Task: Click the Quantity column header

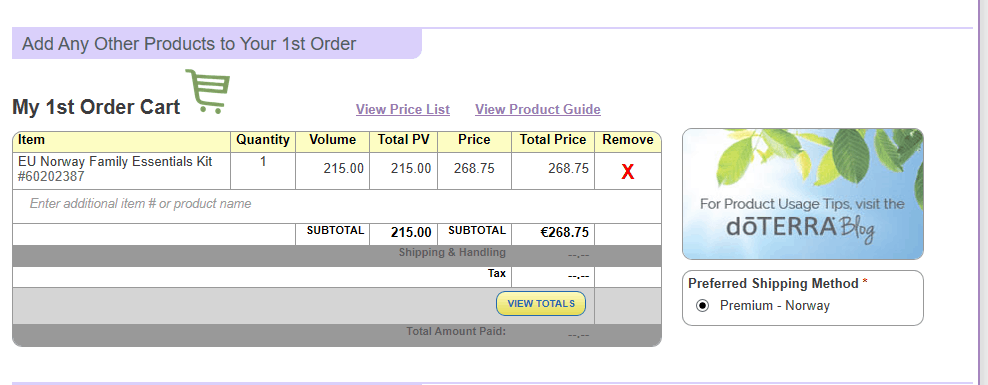Action: coord(263,141)
